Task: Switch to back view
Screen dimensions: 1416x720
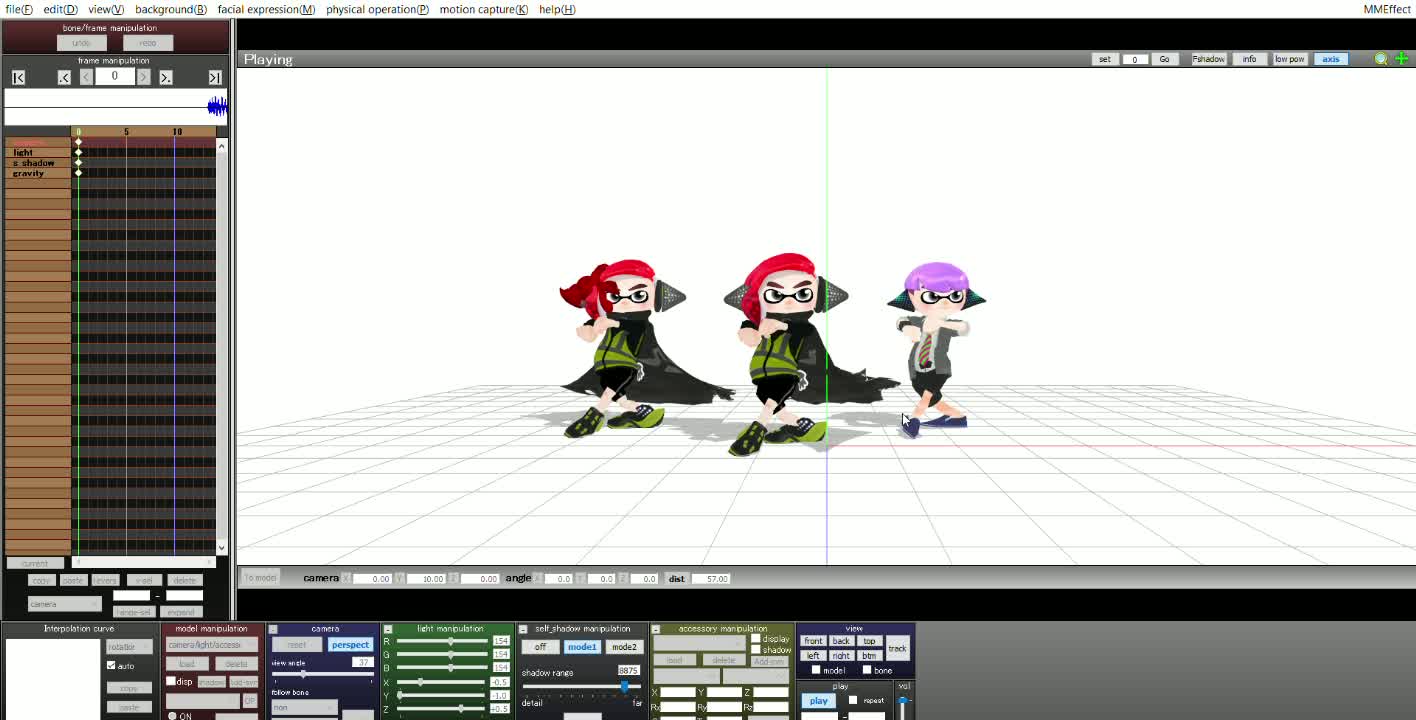Action: (x=841, y=641)
